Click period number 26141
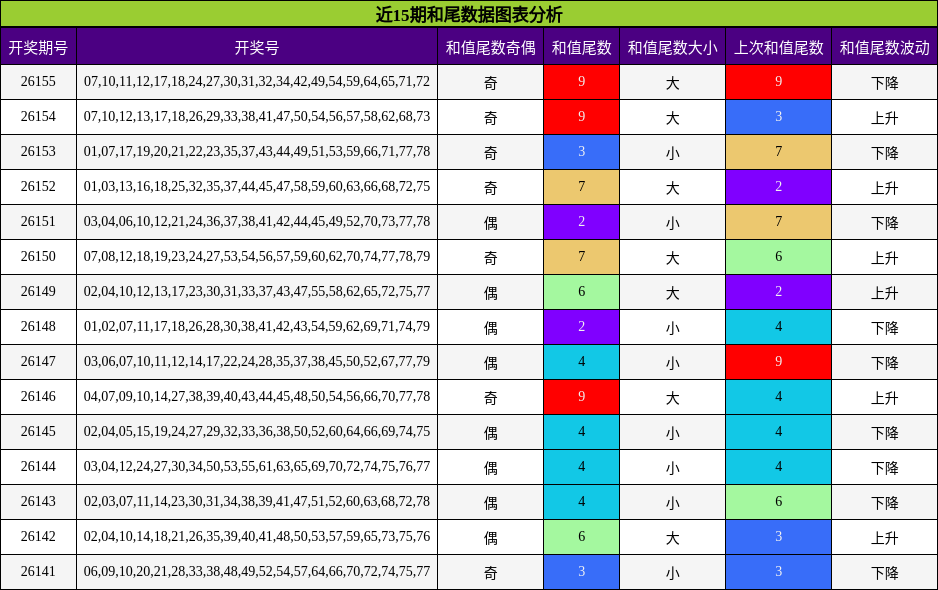 38,571
